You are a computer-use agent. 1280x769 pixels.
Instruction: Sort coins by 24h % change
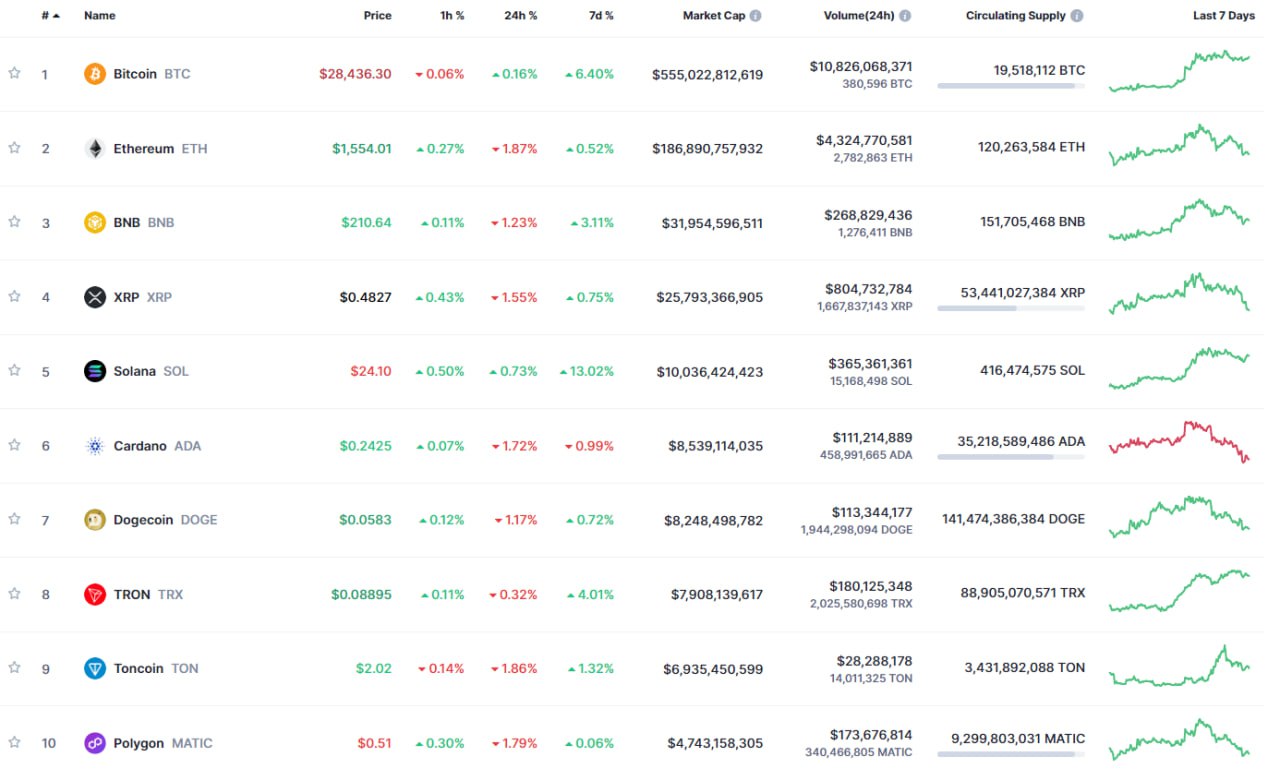point(520,16)
